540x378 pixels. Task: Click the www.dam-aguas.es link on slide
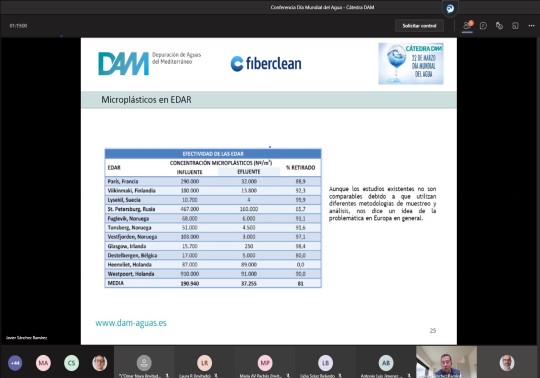coord(131,323)
